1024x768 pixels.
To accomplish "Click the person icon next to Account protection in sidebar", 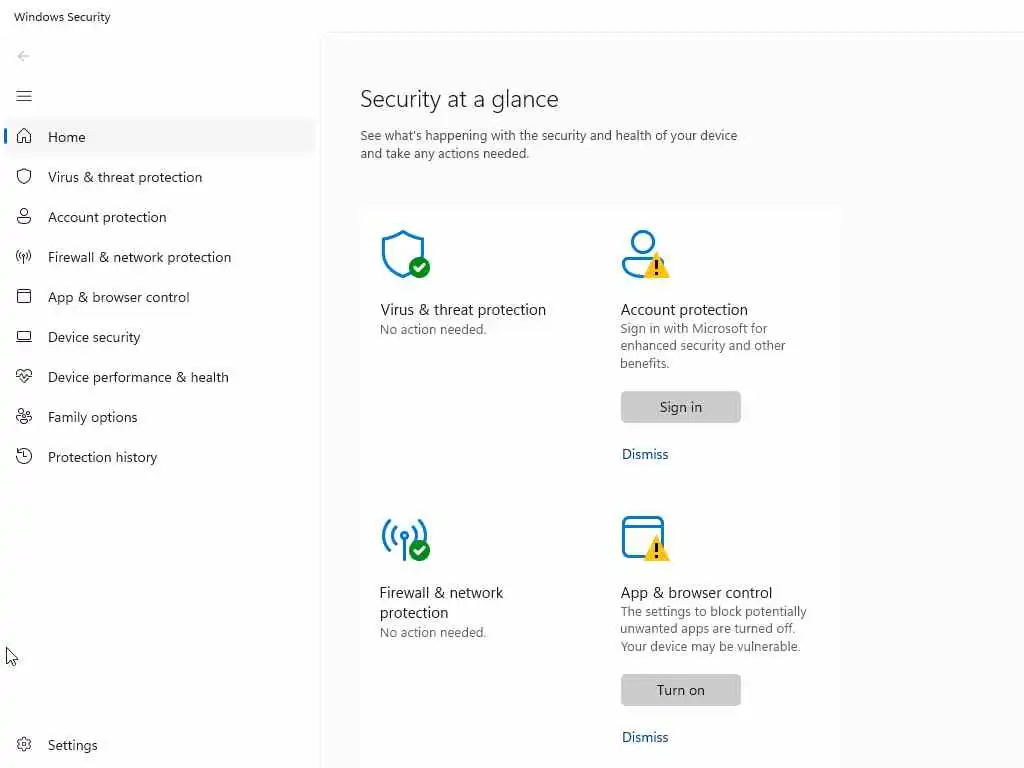I will click(x=24, y=216).
